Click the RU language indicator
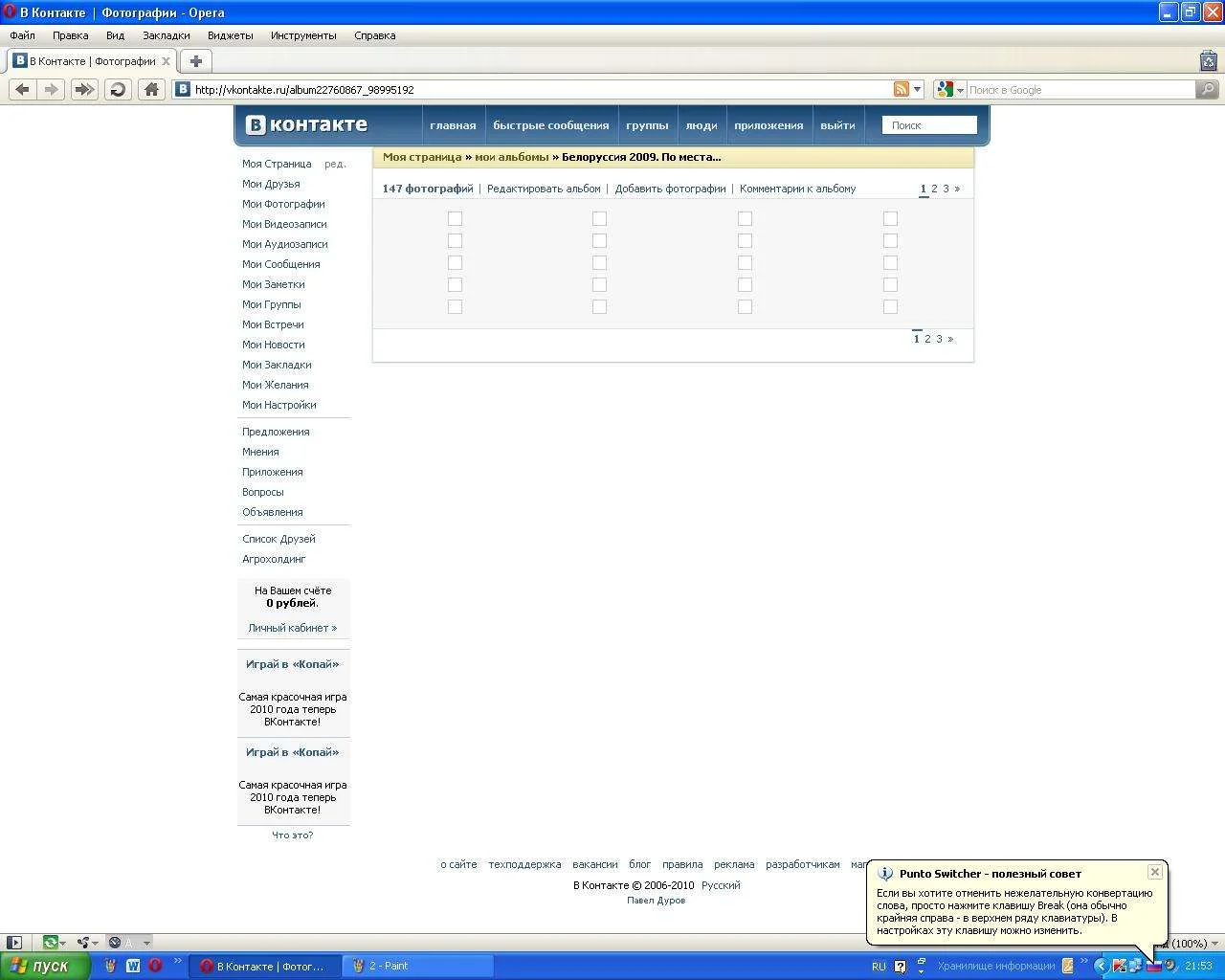The image size is (1225, 980). pos(879,966)
